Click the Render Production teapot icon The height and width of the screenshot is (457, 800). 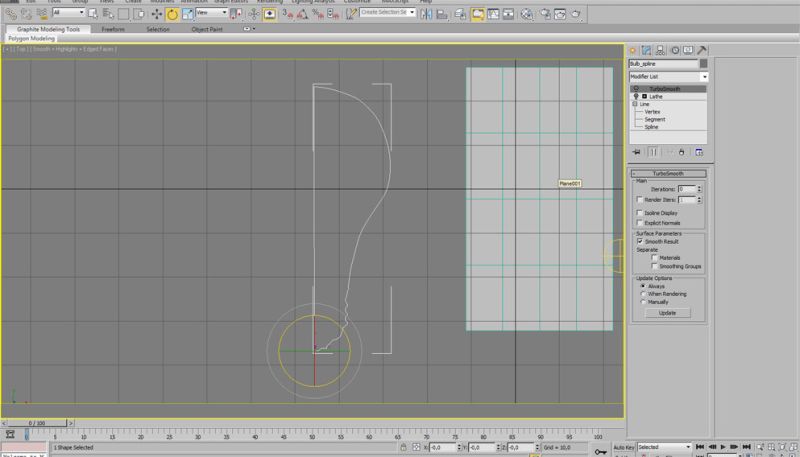tap(576, 14)
